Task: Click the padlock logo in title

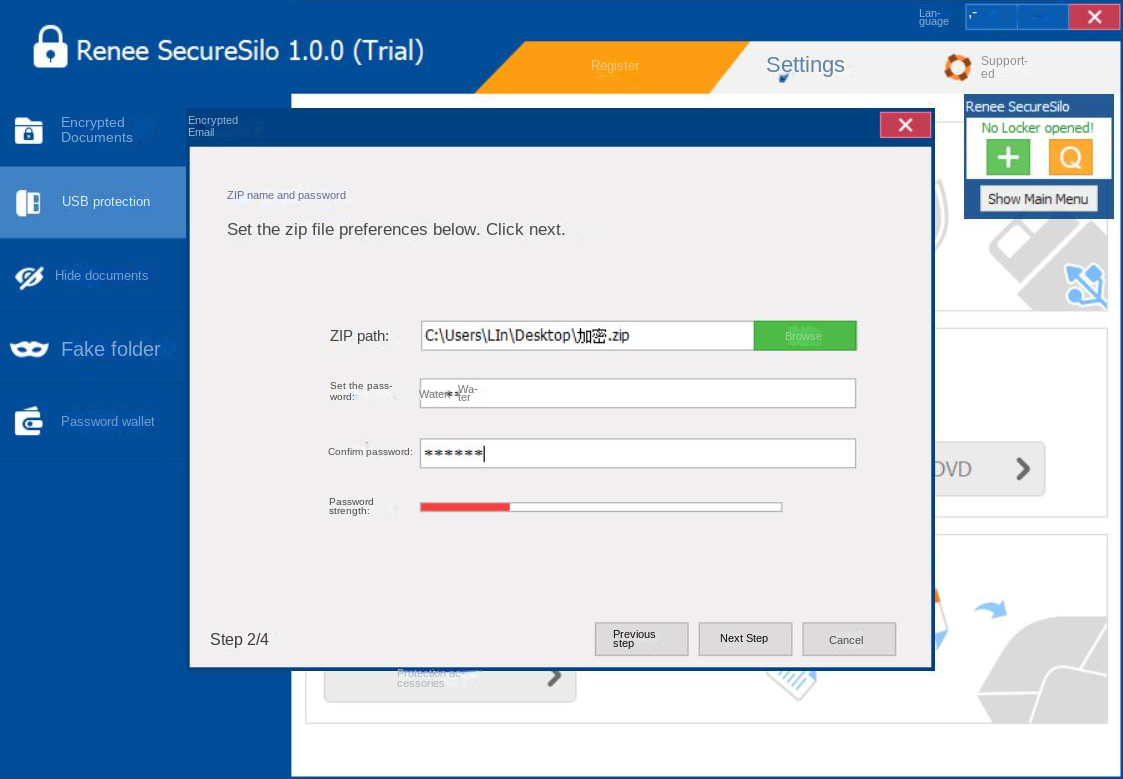Action: 50,47
